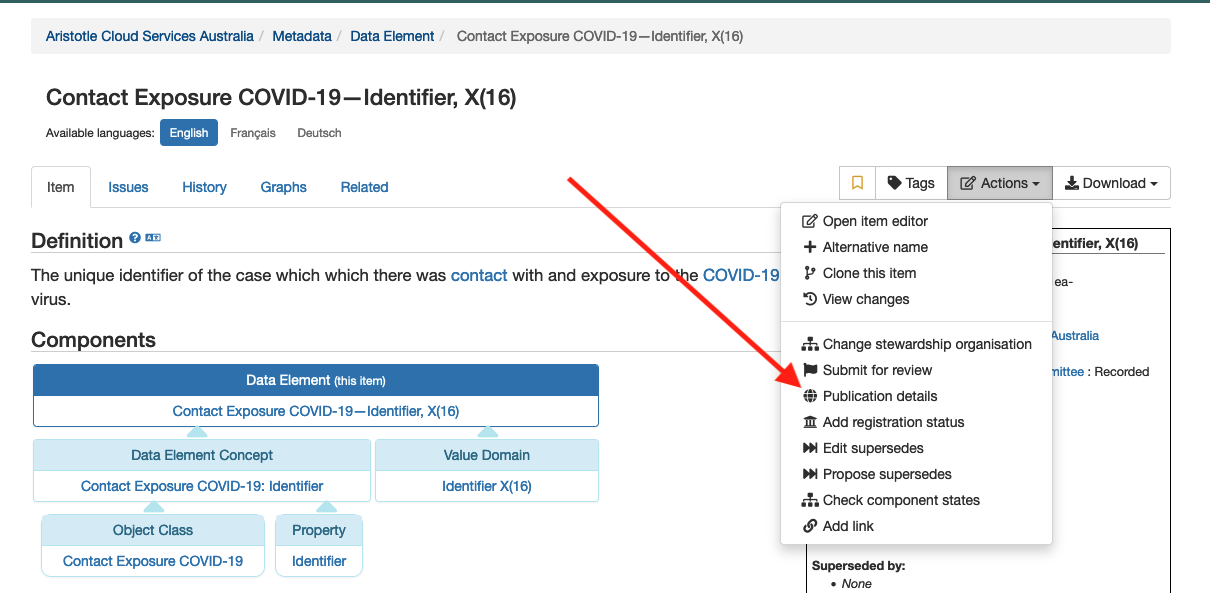Select the English language option

189,133
